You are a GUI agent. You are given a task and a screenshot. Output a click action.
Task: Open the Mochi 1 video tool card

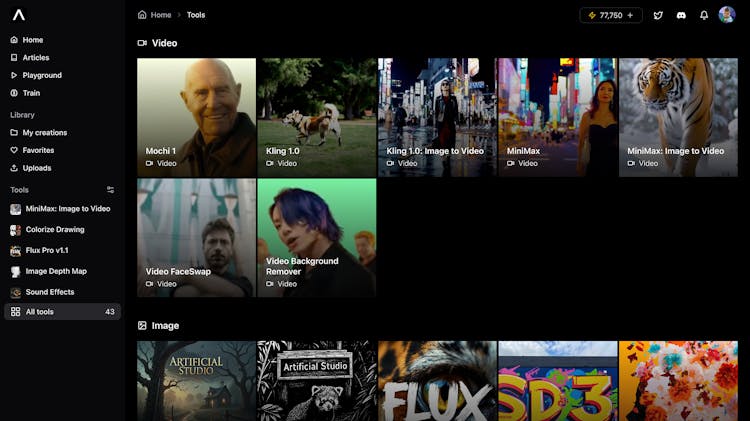197,118
